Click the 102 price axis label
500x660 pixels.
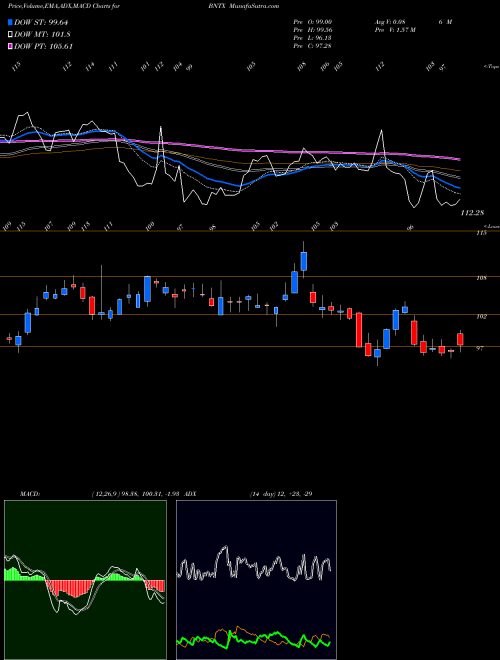[481, 316]
